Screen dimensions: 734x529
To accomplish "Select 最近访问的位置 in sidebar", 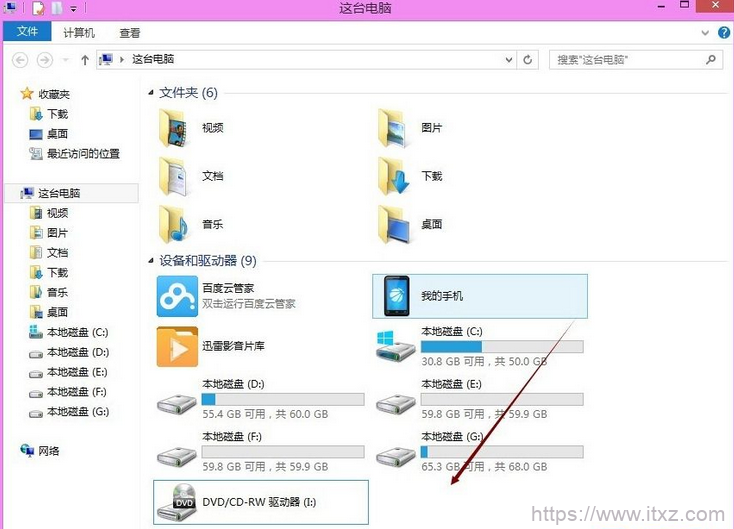I will click(74, 154).
